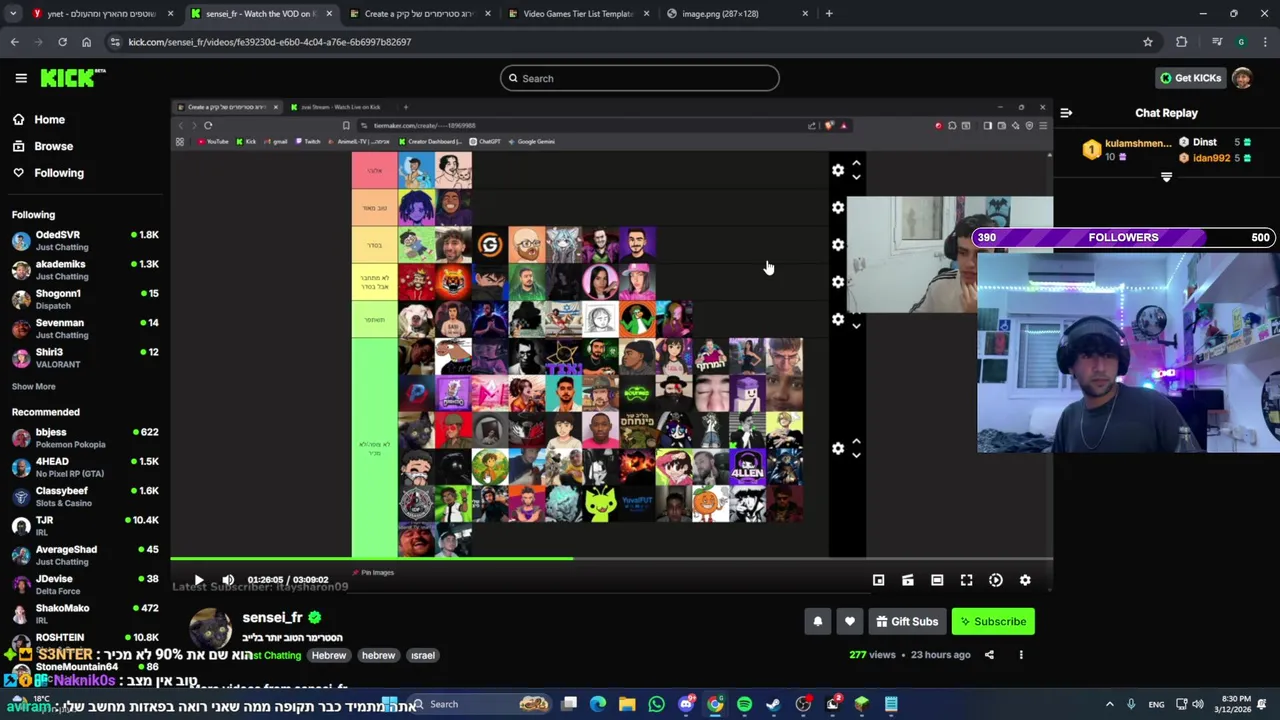
Task: Focus the Kick search field
Action: (640, 78)
